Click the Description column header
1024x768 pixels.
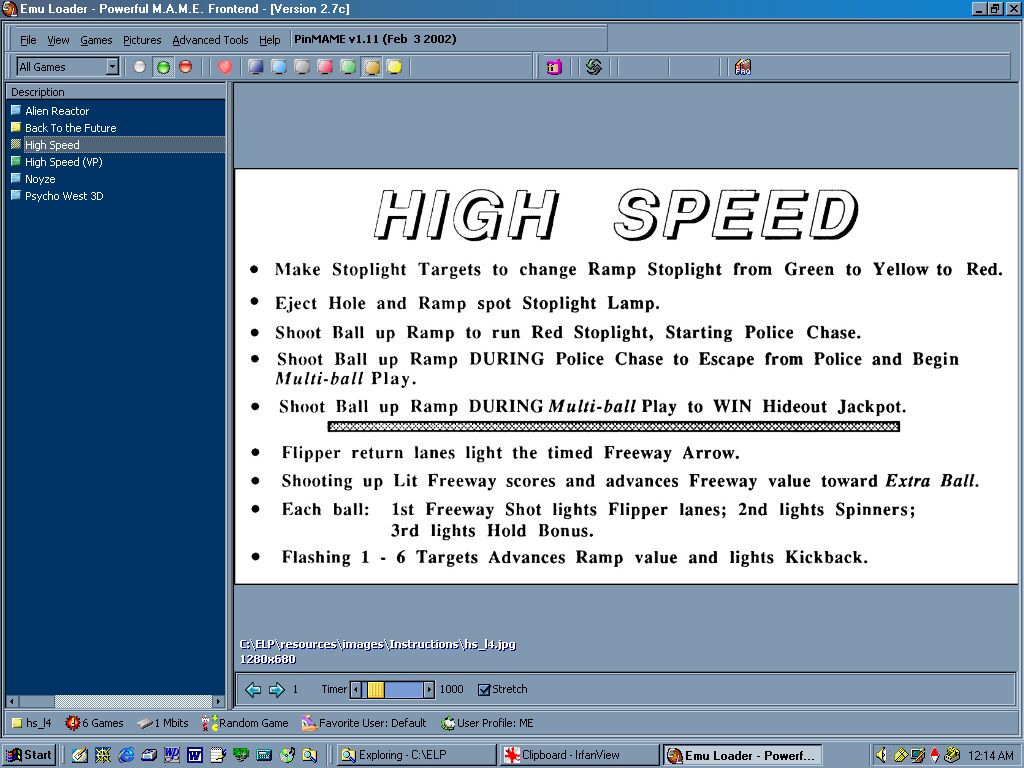pyautogui.click(x=116, y=92)
